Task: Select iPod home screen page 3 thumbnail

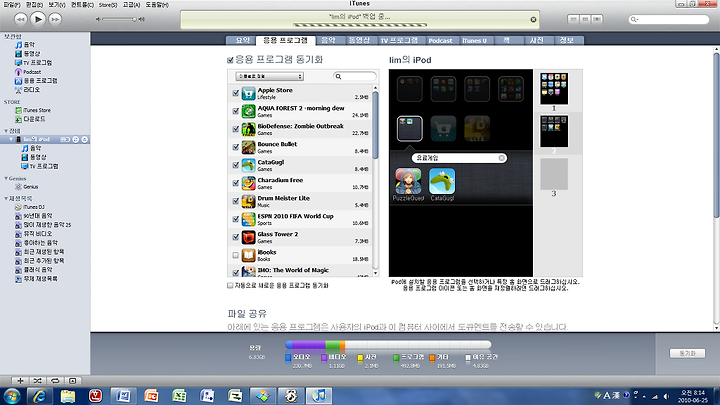Action: click(x=554, y=174)
